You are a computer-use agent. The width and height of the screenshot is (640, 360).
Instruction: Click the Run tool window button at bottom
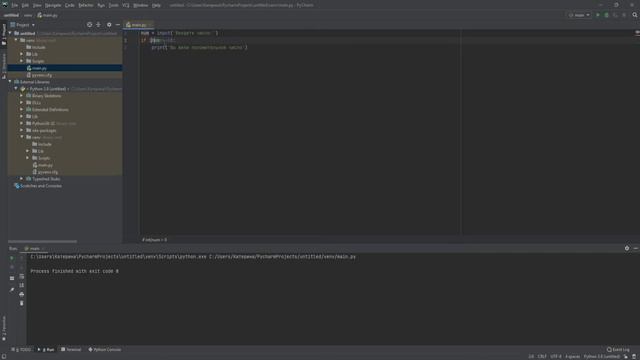[46, 350]
